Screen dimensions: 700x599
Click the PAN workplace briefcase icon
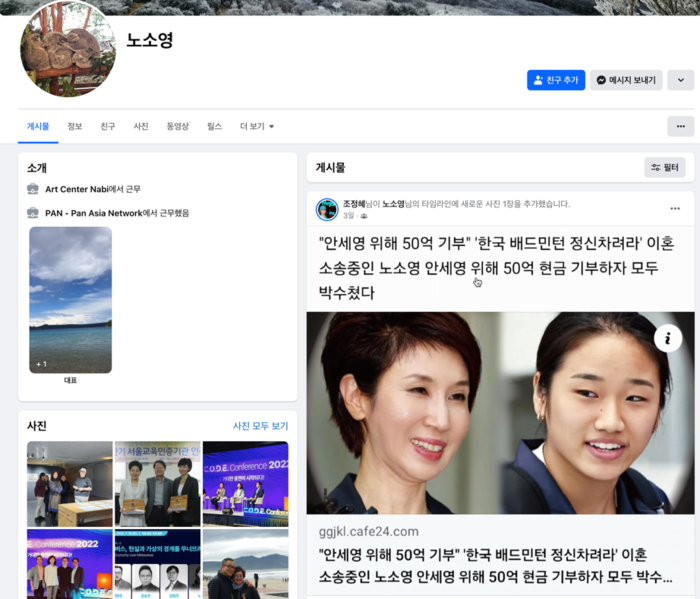[33, 213]
